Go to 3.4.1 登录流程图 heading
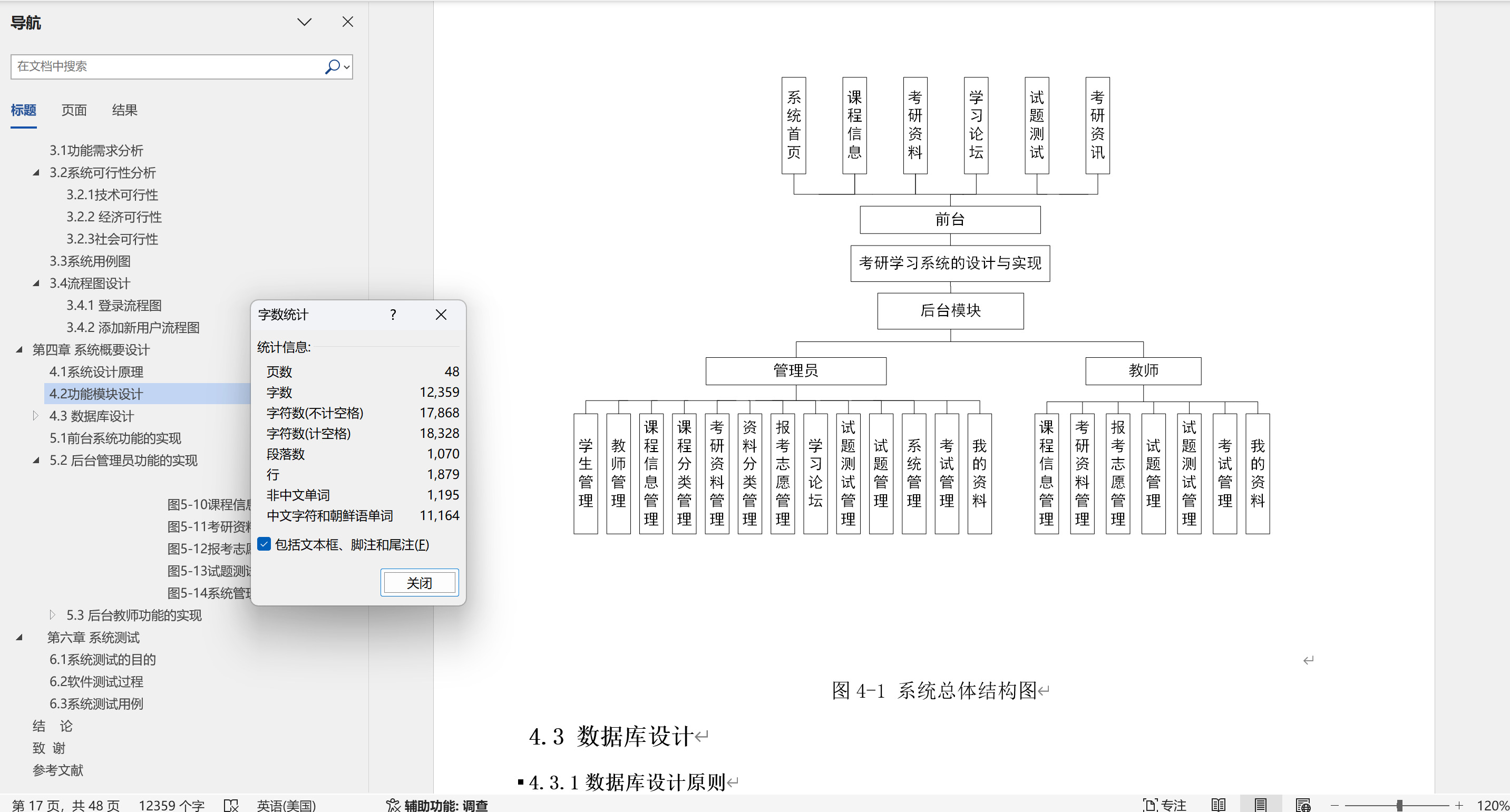Screen dimensions: 1510x812 (114, 306)
